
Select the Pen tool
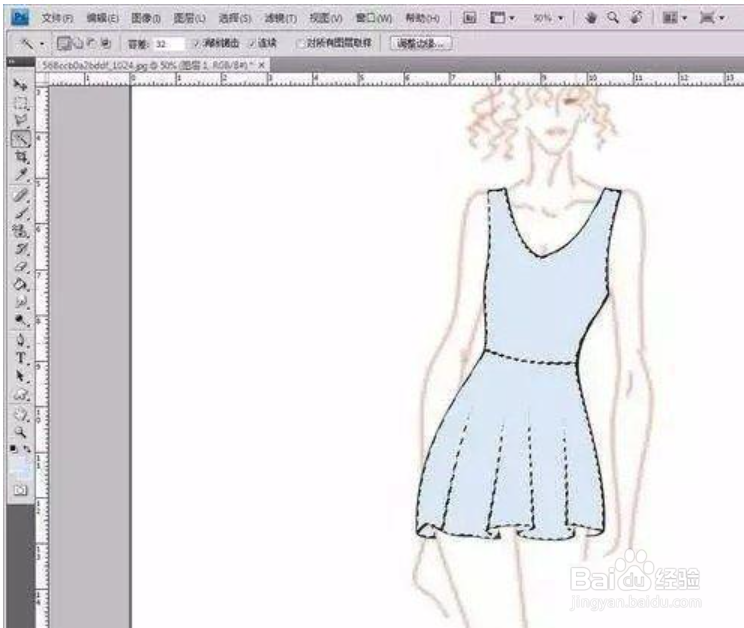point(20,340)
